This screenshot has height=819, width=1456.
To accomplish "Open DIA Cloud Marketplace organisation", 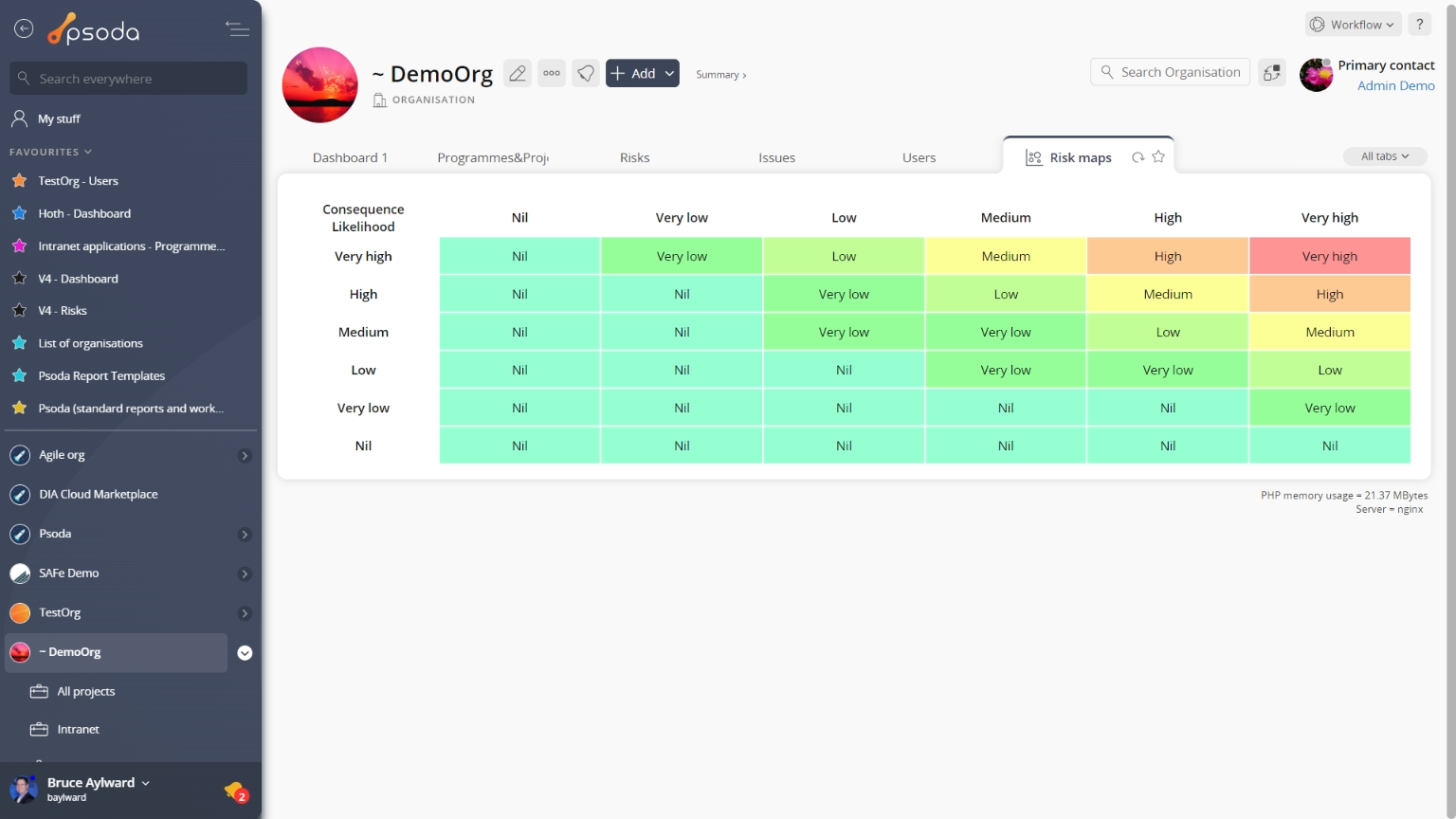I will click(99, 495).
